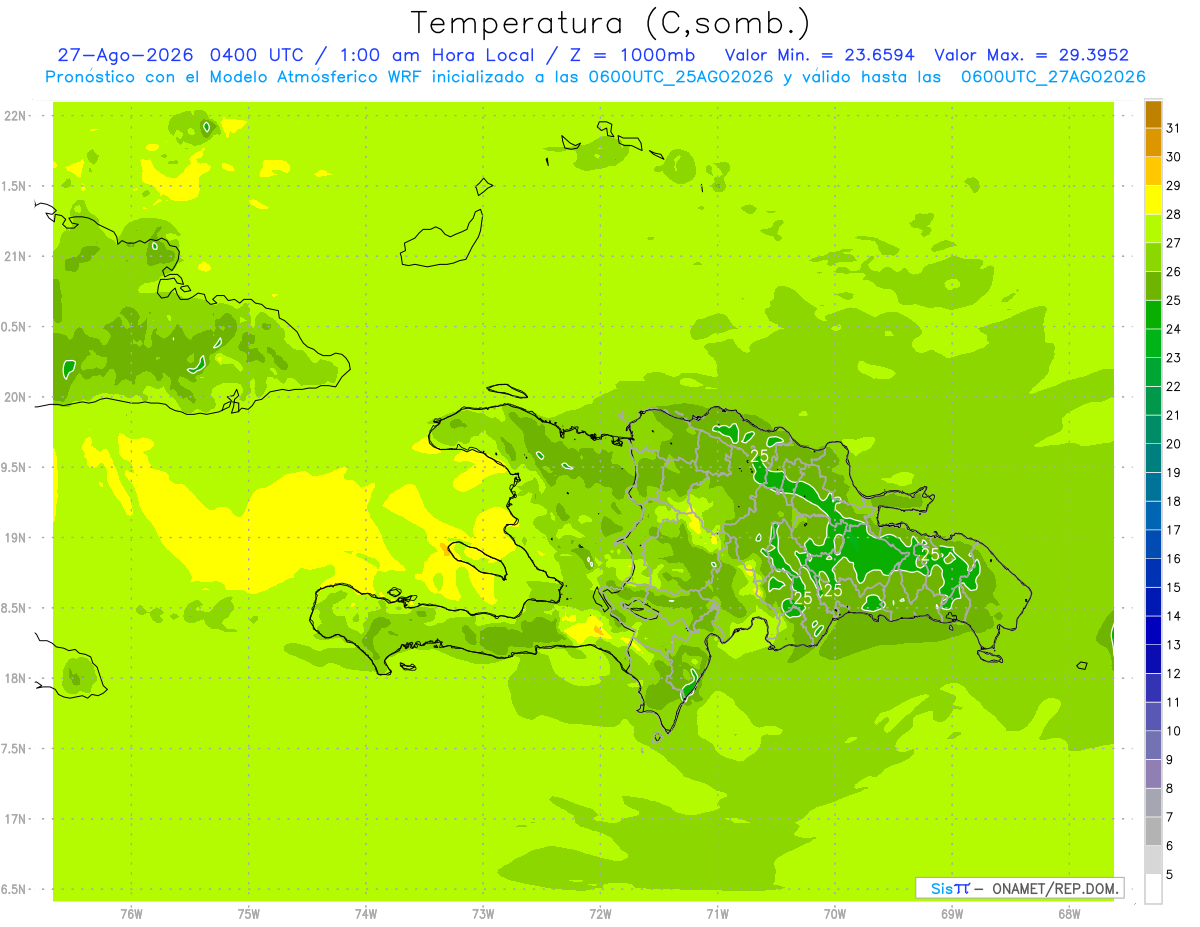This screenshot has width=1200, height=927.
Task: Click the legend value '31'
Action: 1174,128
